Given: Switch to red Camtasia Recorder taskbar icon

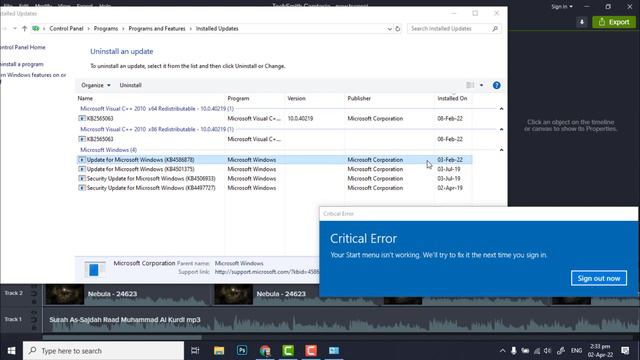Looking at the screenshot, I should 311,351.
